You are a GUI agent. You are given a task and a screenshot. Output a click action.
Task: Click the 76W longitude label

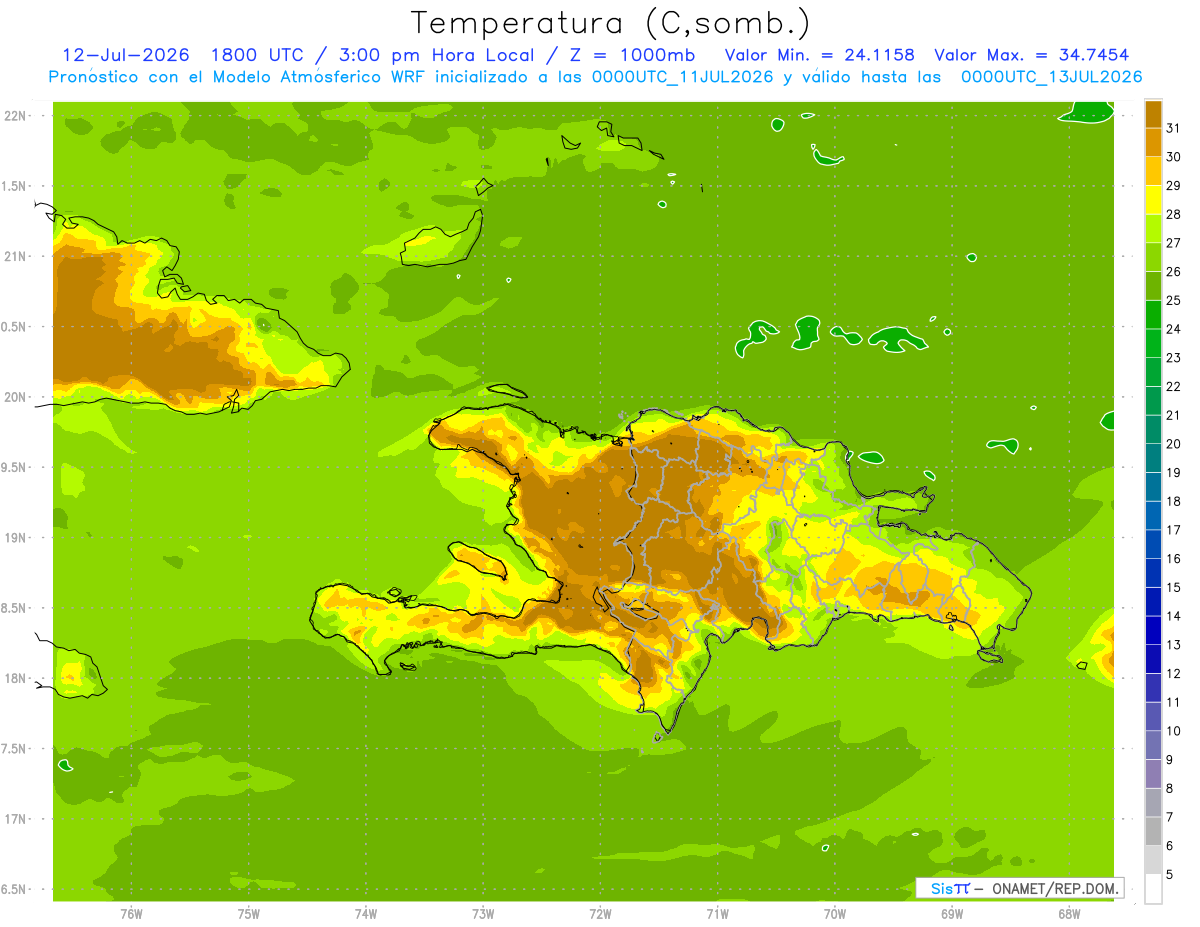131,914
